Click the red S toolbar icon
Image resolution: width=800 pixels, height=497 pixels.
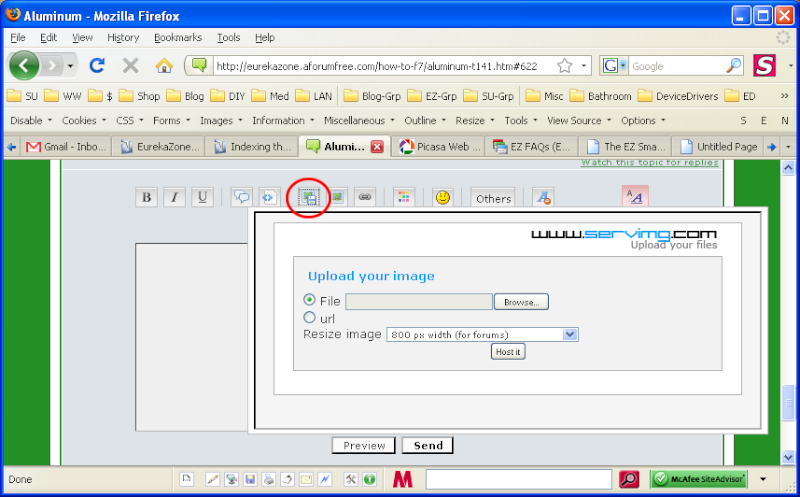[x=764, y=65]
